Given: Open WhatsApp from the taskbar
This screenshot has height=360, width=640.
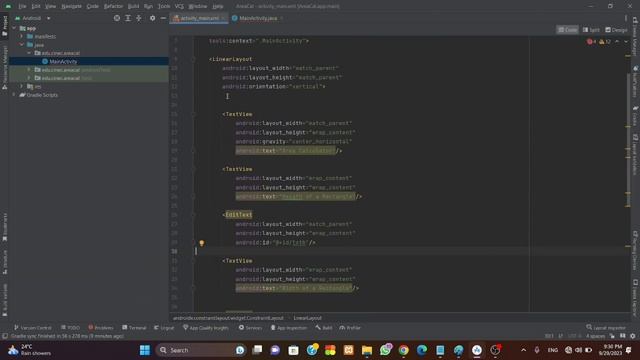Looking at the screenshot, I should [x=385, y=350].
